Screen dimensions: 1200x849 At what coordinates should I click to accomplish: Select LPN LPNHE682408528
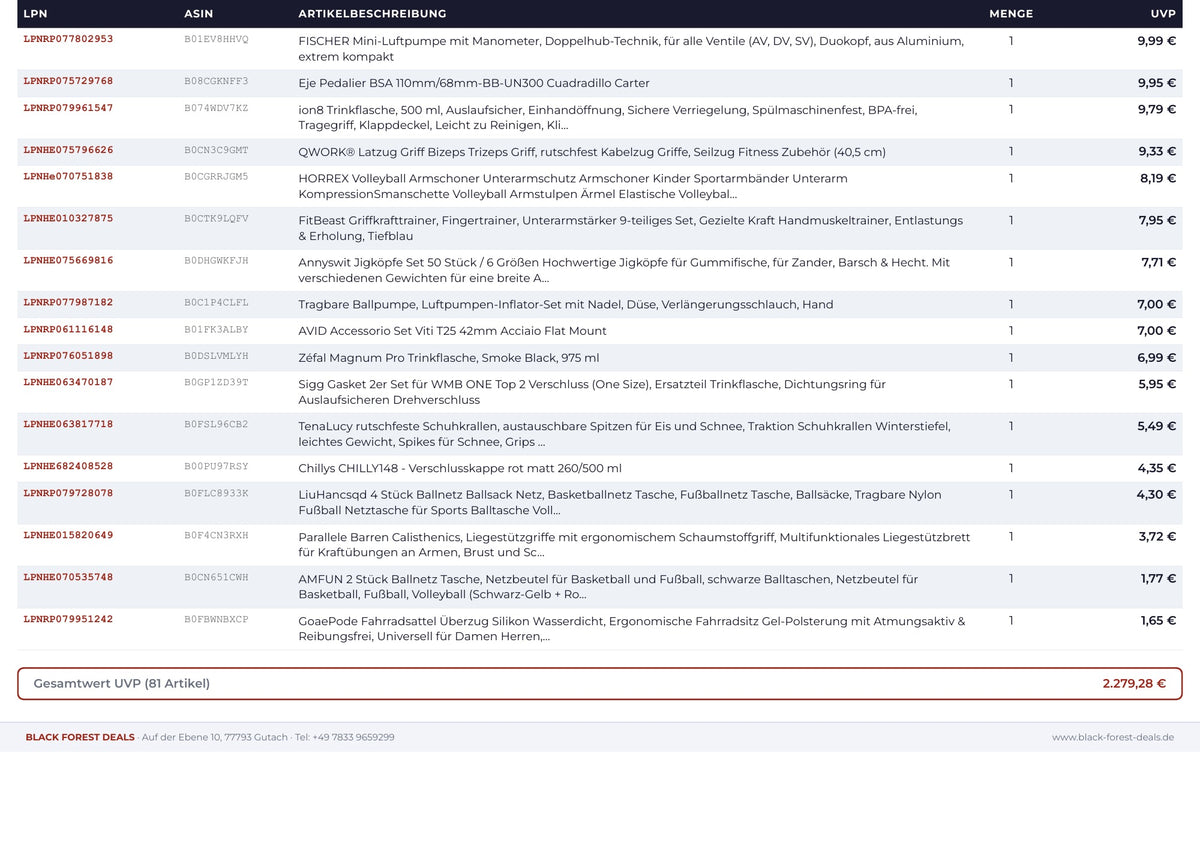[x=68, y=466]
